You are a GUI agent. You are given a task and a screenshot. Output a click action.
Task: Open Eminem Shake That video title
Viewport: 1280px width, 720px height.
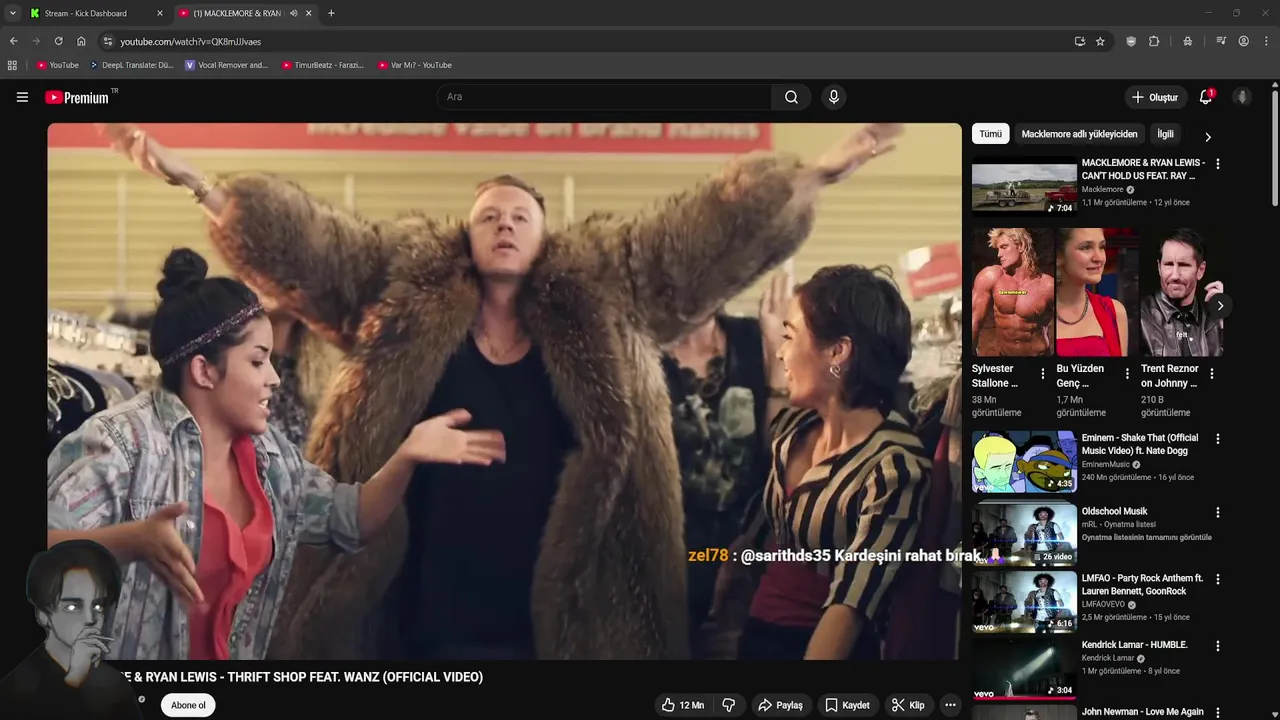click(1140, 444)
